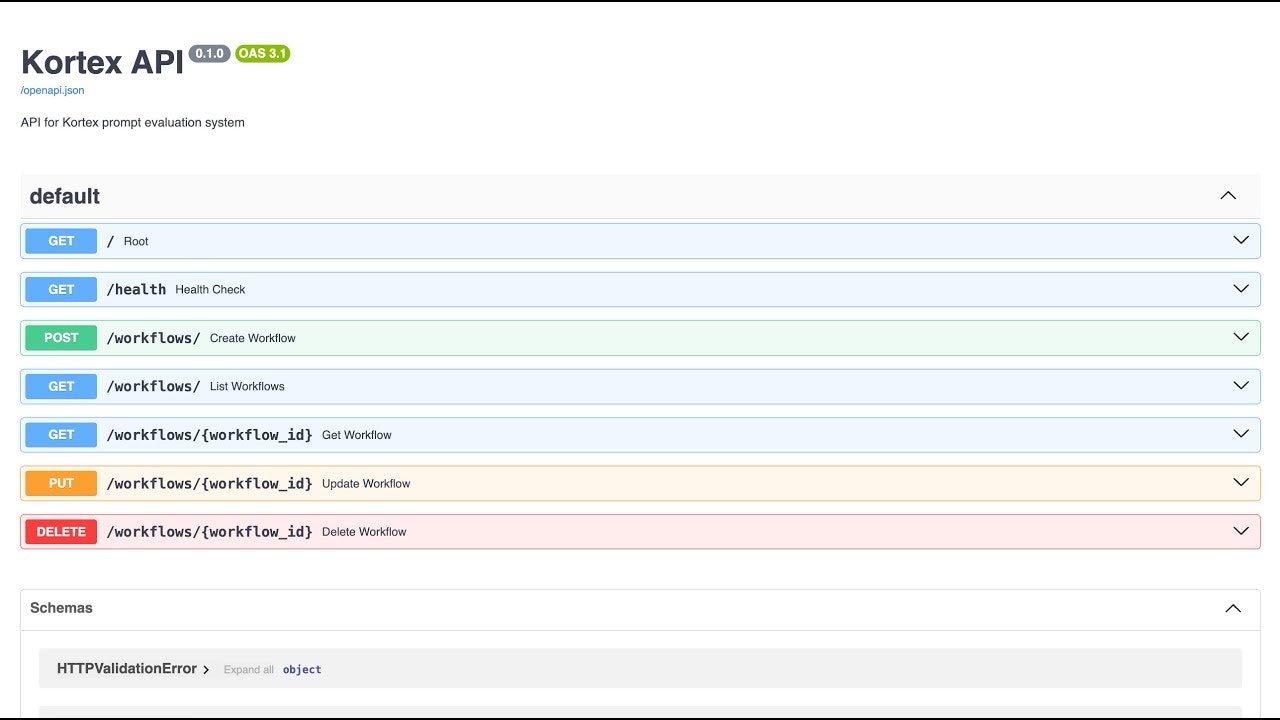
Task: Expand the Get Workflow row chevron
Action: point(1241,434)
